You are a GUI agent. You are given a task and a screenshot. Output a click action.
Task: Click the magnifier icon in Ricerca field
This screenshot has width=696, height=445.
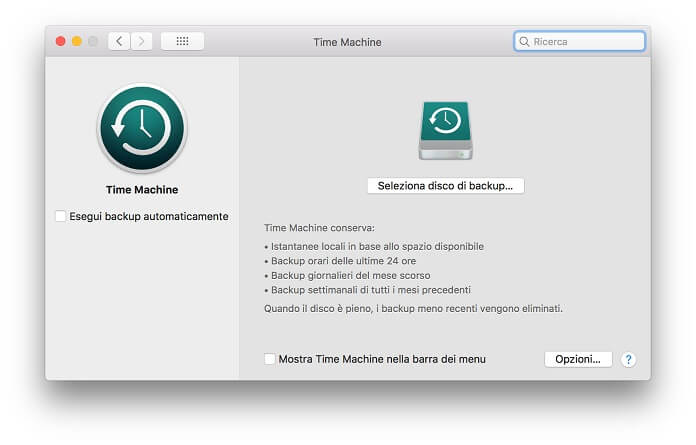point(524,42)
